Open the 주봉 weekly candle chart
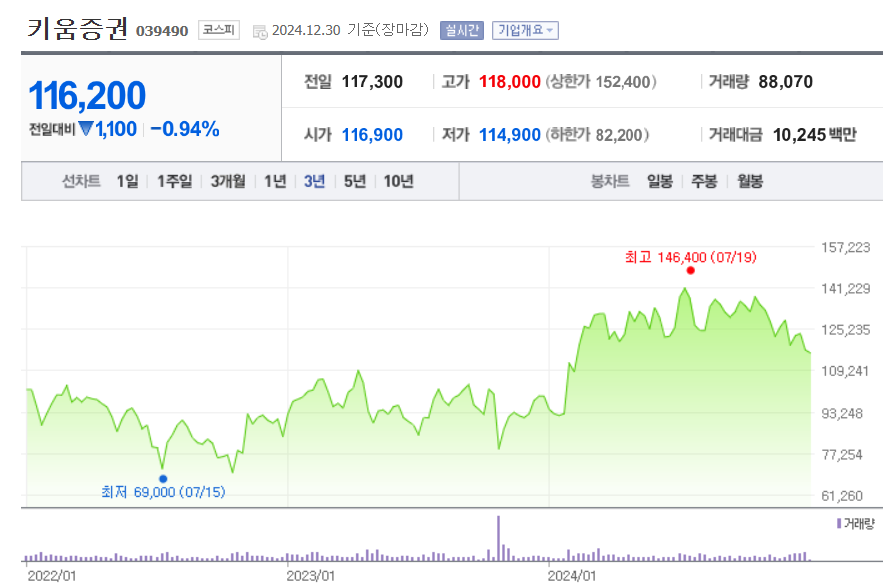883x584 pixels. click(x=704, y=181)
